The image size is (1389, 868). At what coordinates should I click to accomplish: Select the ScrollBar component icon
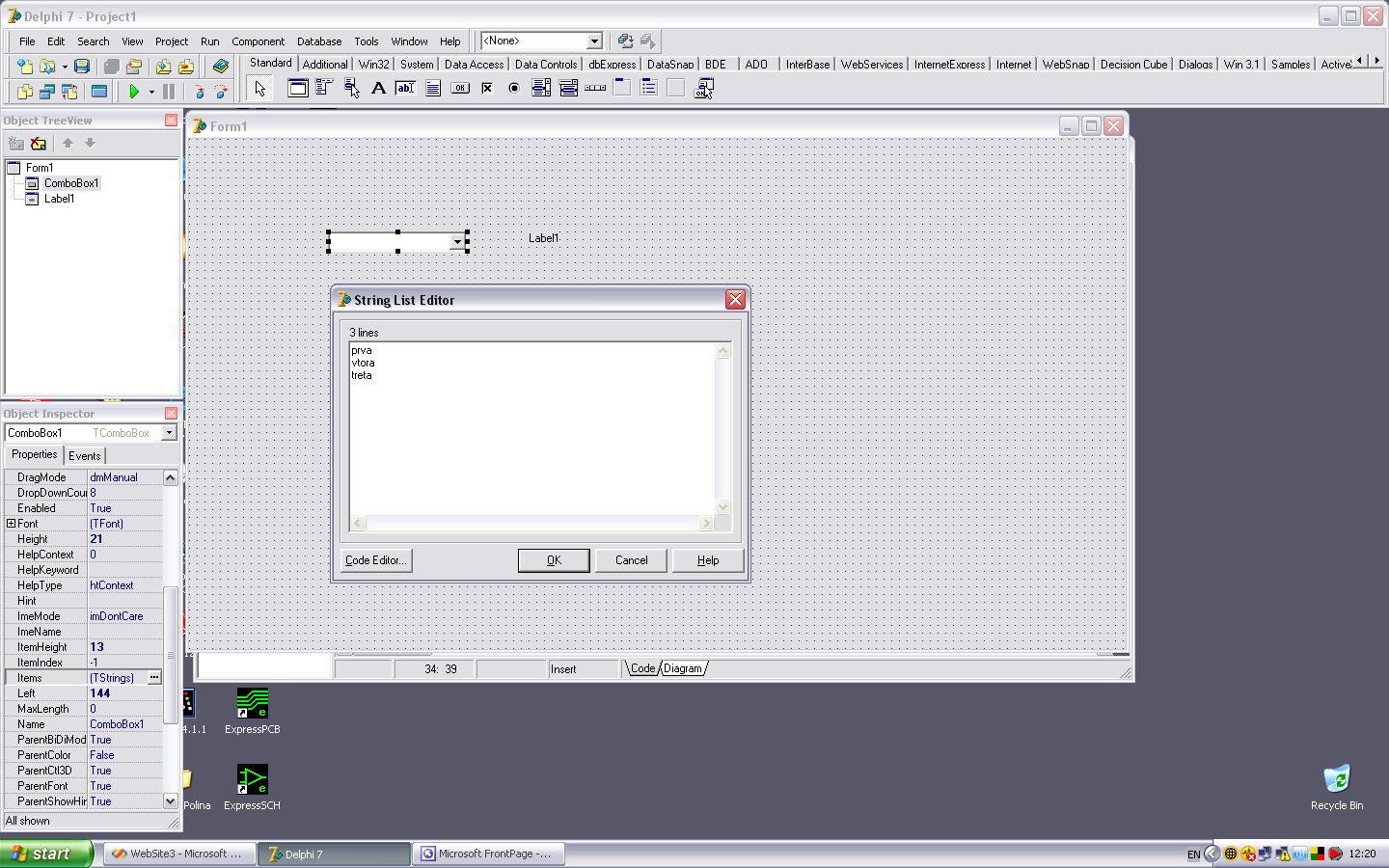pos(595,88)
